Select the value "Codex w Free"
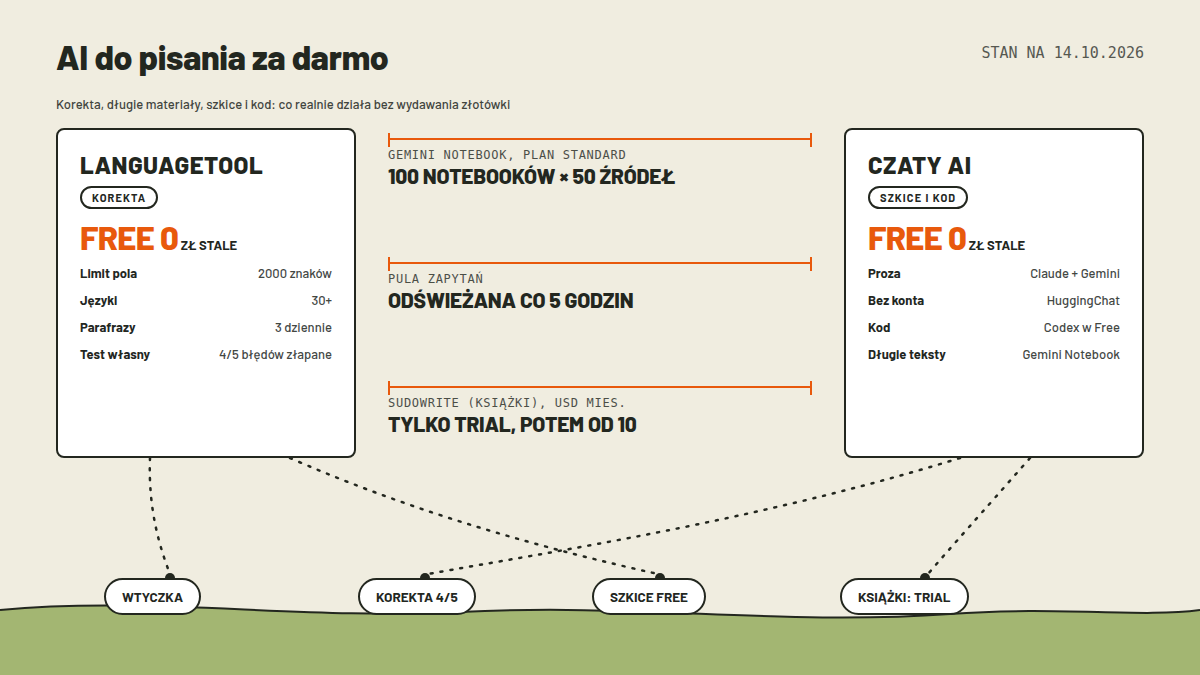 (1082, 327)
